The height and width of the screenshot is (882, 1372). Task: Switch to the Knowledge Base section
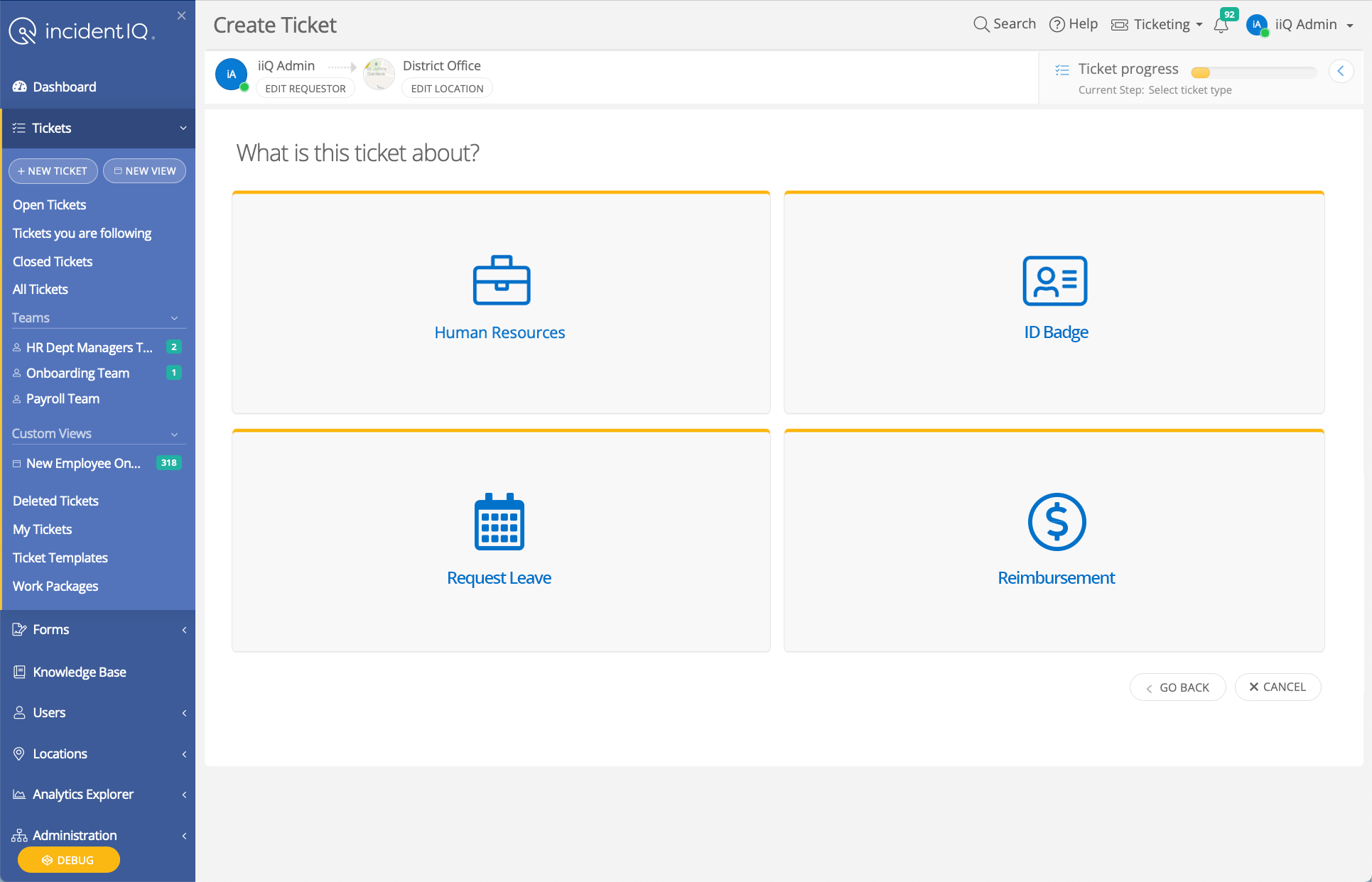[x=79, y=672]
